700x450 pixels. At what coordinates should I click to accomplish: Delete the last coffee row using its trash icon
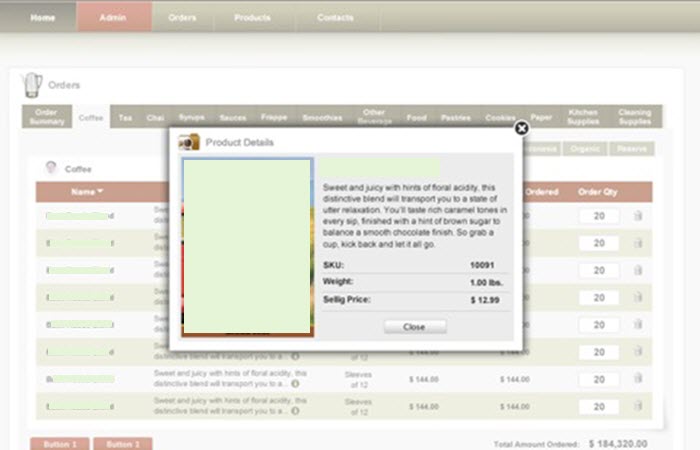point(638,406)
